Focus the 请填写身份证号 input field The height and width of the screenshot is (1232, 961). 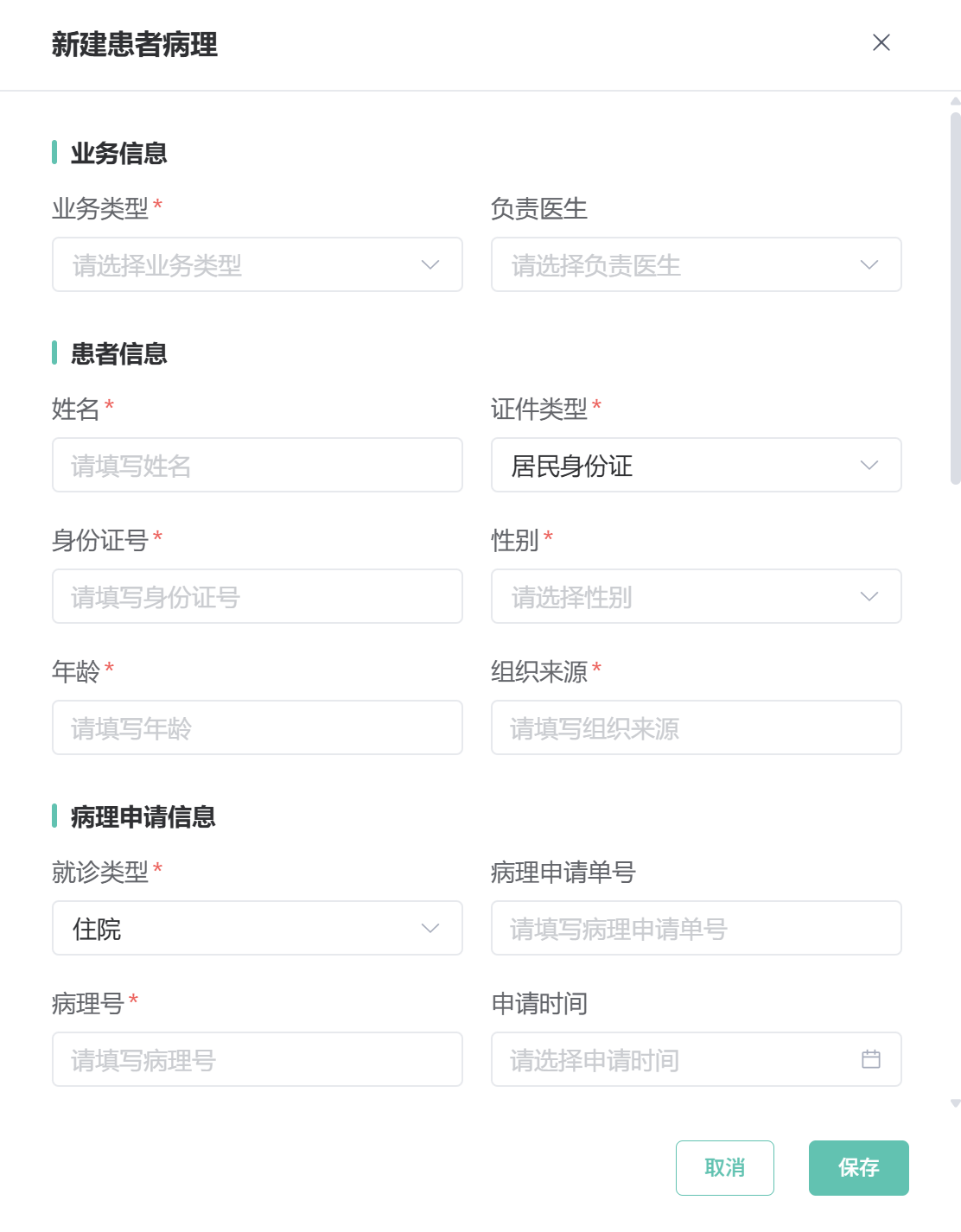[258, 596]
